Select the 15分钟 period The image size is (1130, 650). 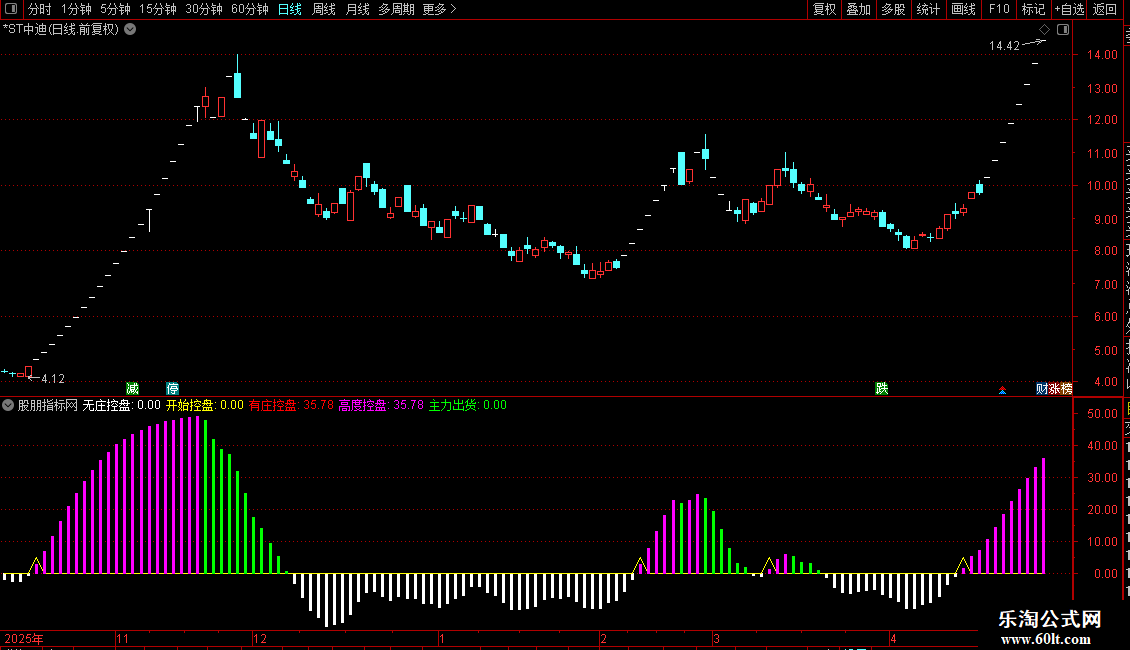click(157, 9)
